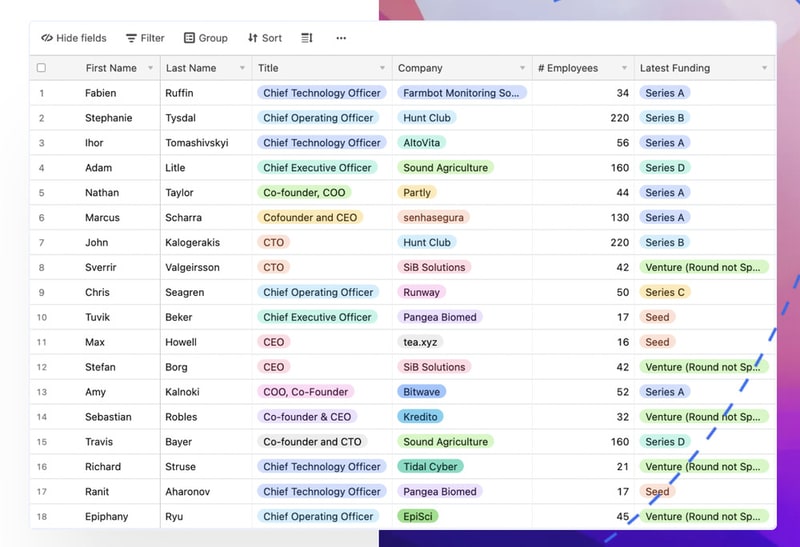This screenshot has width=800, height=547.
Task: Open the three-dot more options menu
Action: point(341,38)
